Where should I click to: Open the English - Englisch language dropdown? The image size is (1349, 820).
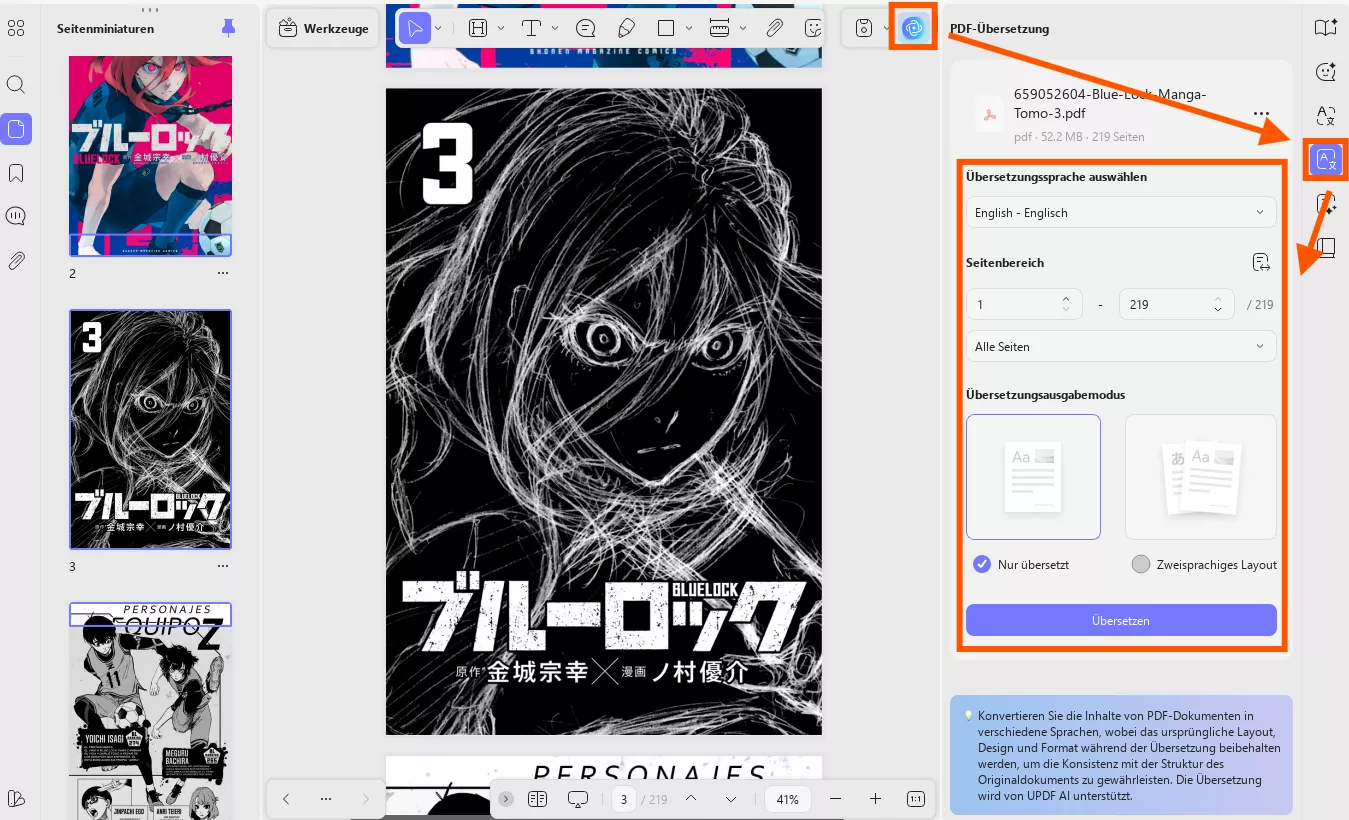click(x=1121, y=212)
